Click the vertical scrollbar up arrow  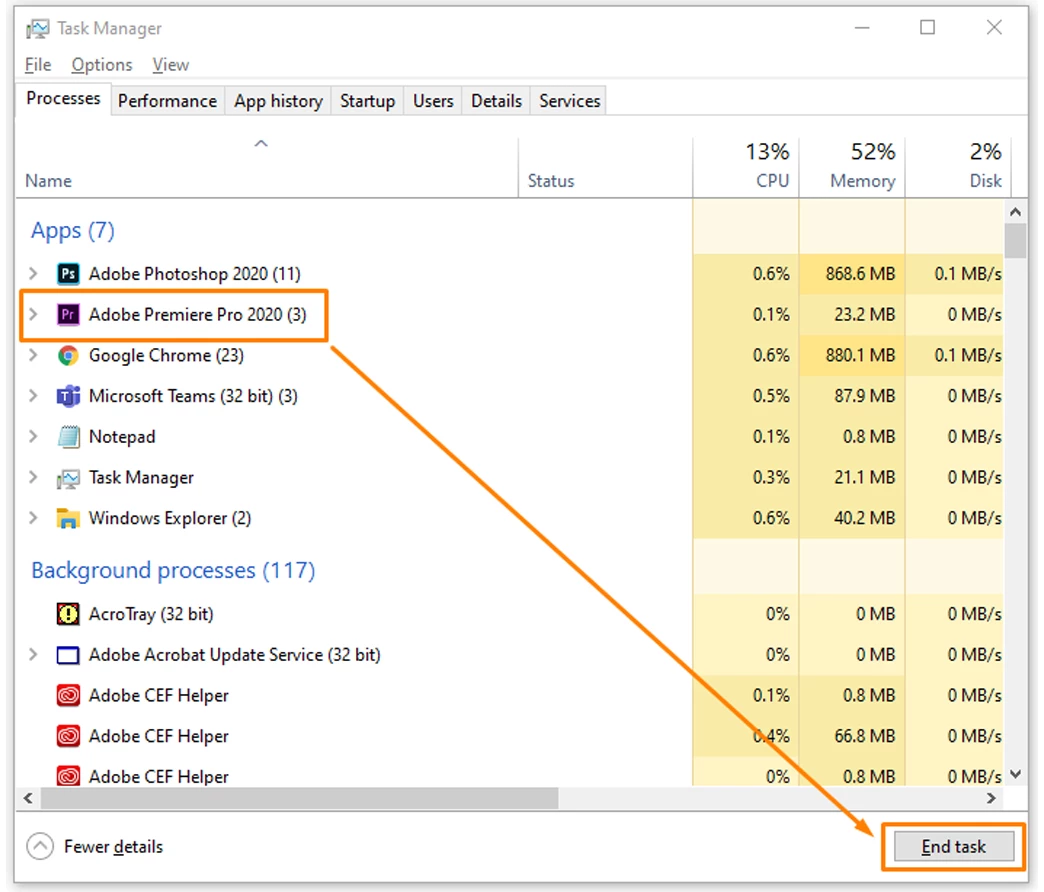[1015, 212]
